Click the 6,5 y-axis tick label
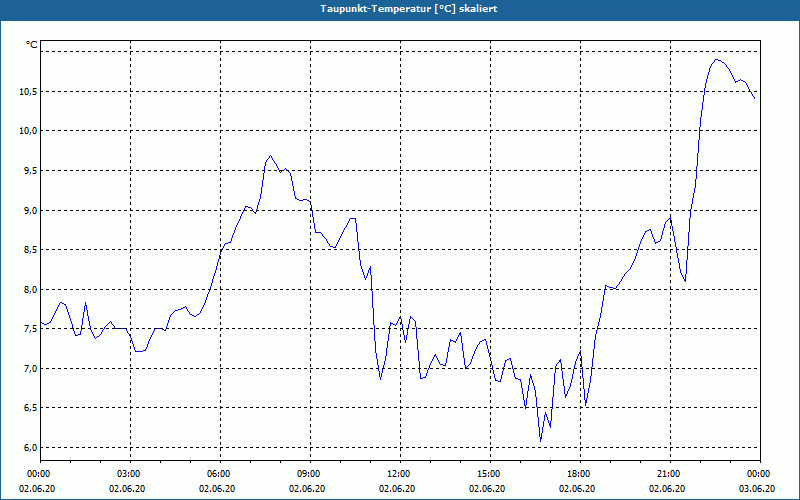Screen dimensions: 800x500 pos(31,408)
